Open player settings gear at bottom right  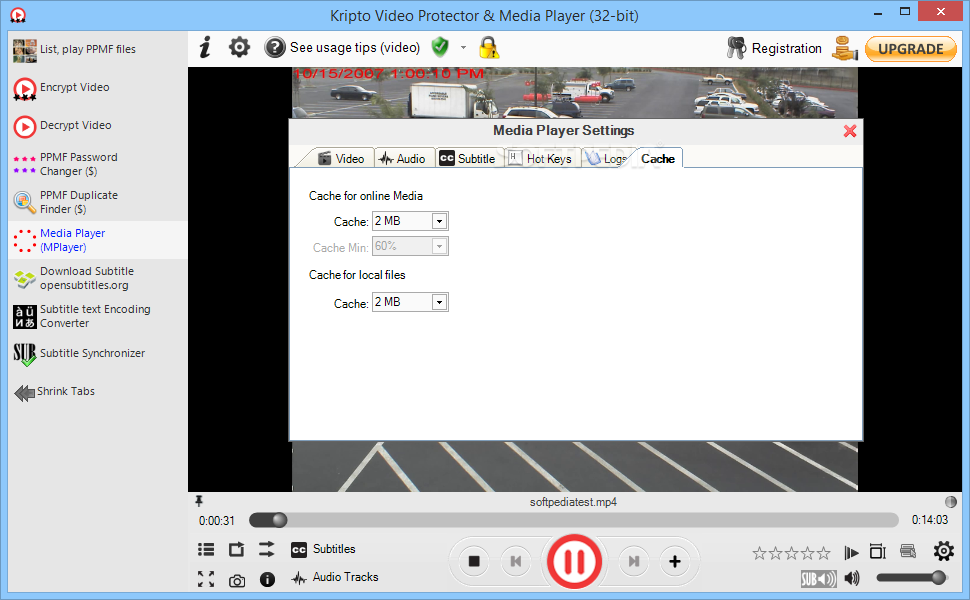point(943,551)
